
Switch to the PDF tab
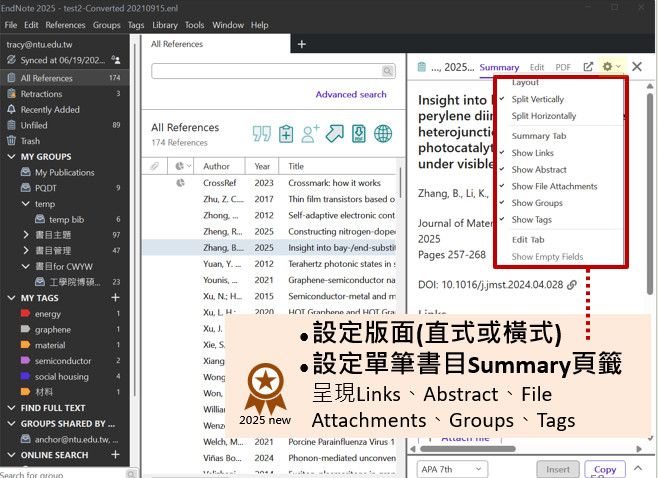point(563,67)
